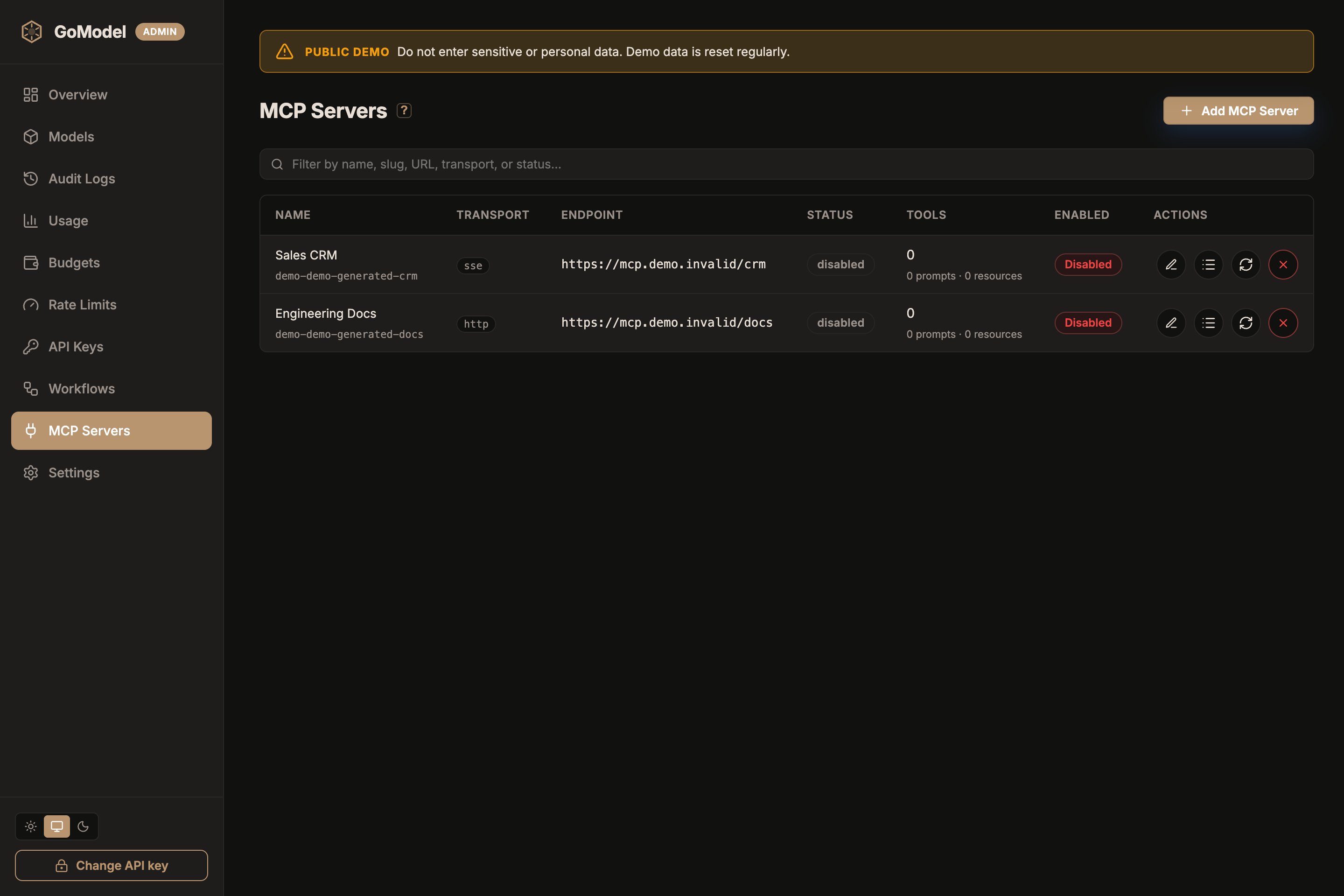This screenshot has width=1344, height=896.
Task: Click Sales CRM disabled status pill
Action: click(x=840, y=265)
